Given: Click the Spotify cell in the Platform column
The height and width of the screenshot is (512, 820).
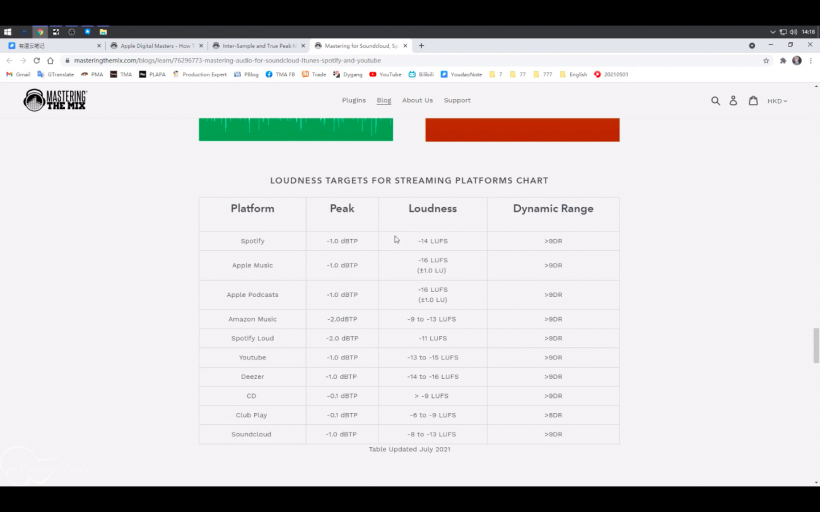Looking at the screenshot, I should click(x=253, y=241).
